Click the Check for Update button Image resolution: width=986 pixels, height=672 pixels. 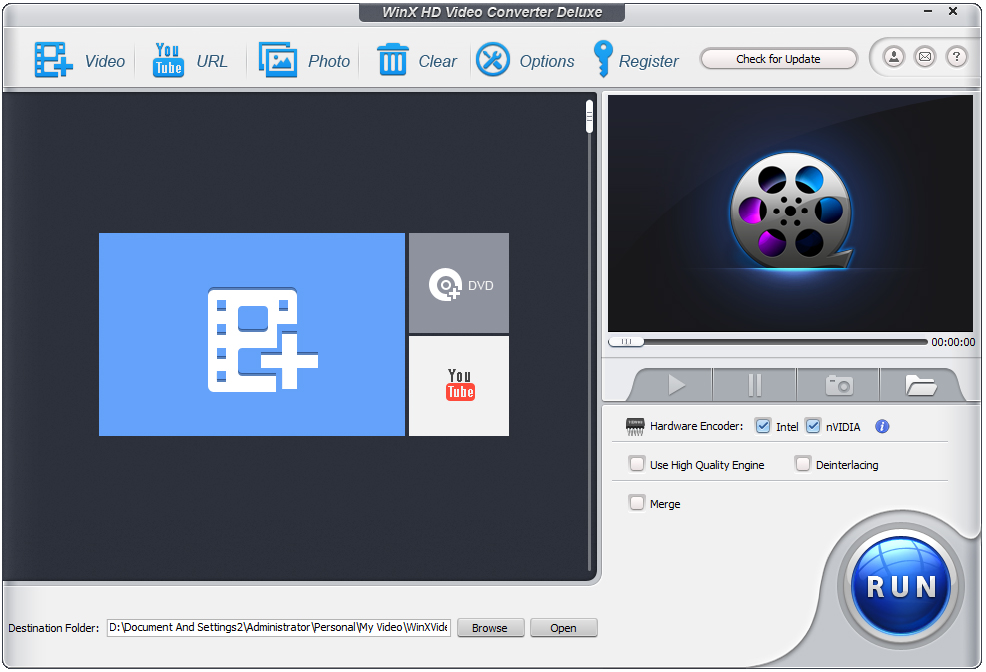(778, 58)
